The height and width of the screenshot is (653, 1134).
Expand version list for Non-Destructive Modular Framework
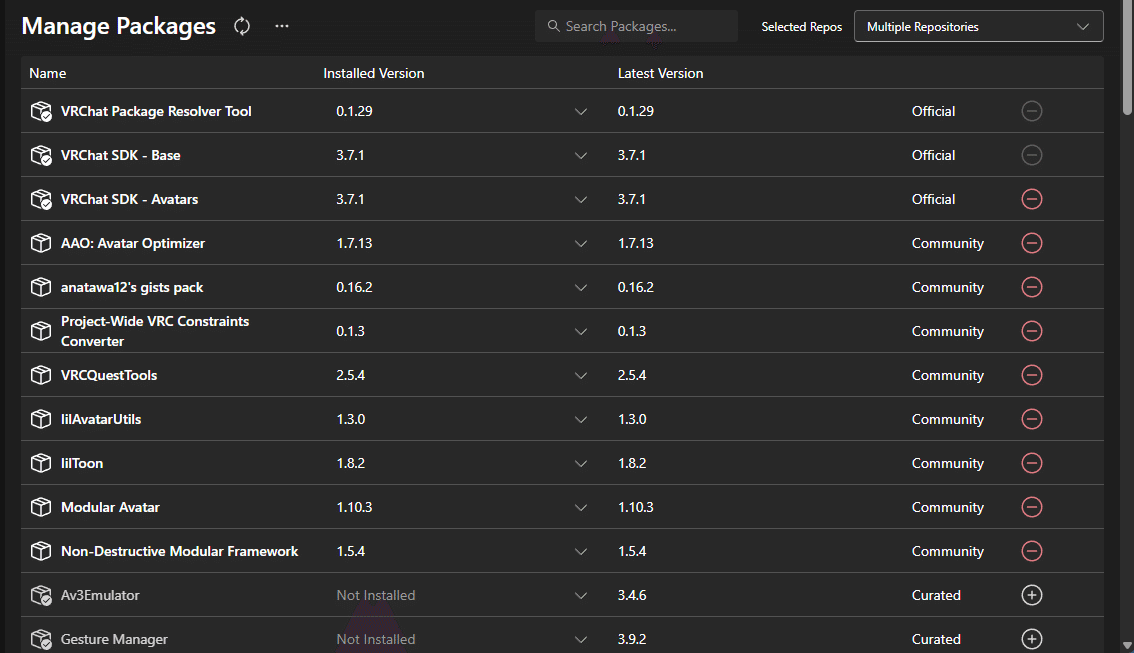tap(581, 551)
